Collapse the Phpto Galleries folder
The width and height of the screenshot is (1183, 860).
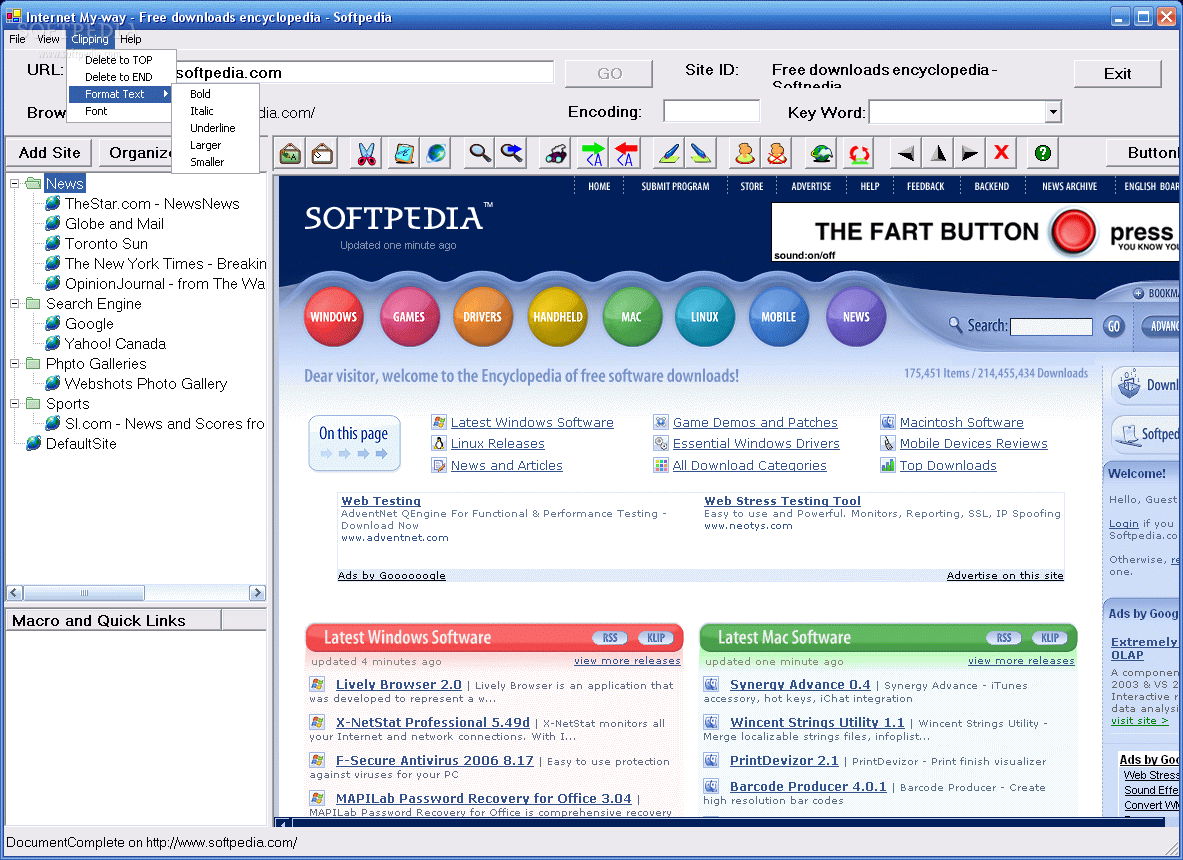coord(14,364)
